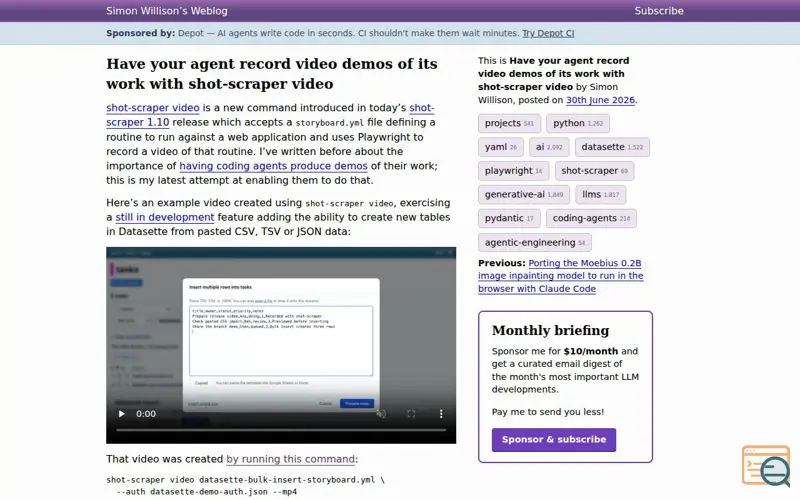Select the datasette tag
This screenshot has width=800, height=500.
(x=612, y=147)
